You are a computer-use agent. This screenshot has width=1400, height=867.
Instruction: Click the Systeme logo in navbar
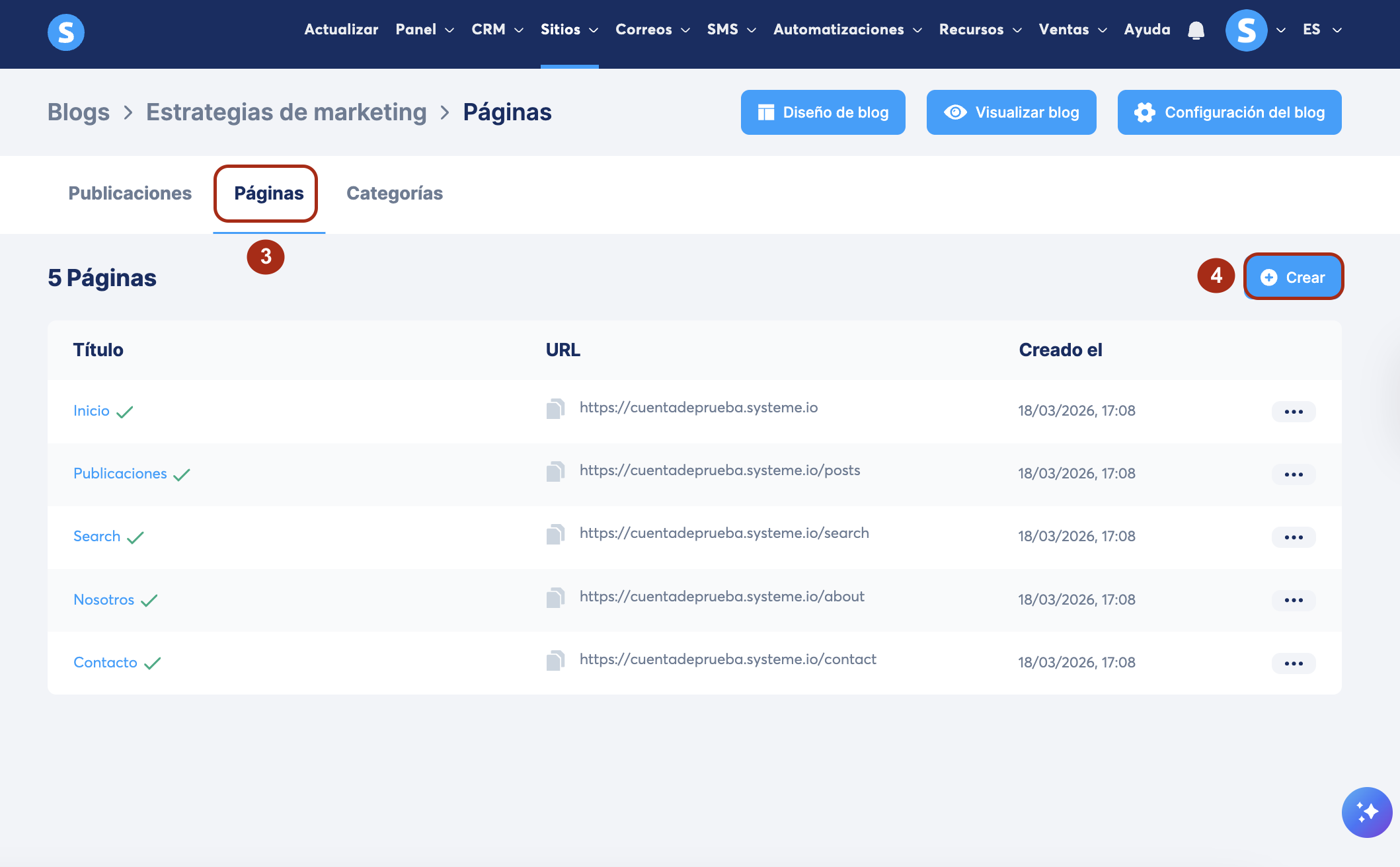click(x=66, y=32)
